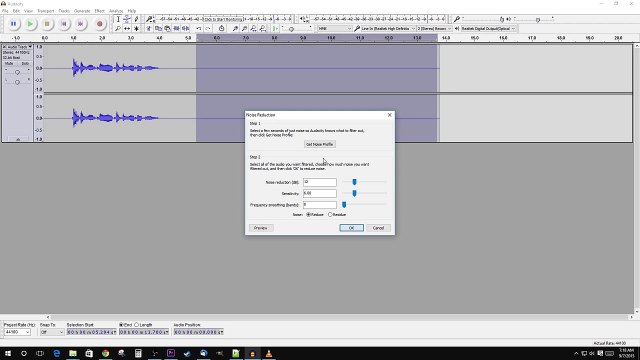Click the Zoom In icon
The image size is (640, 360).
point(235,29)
